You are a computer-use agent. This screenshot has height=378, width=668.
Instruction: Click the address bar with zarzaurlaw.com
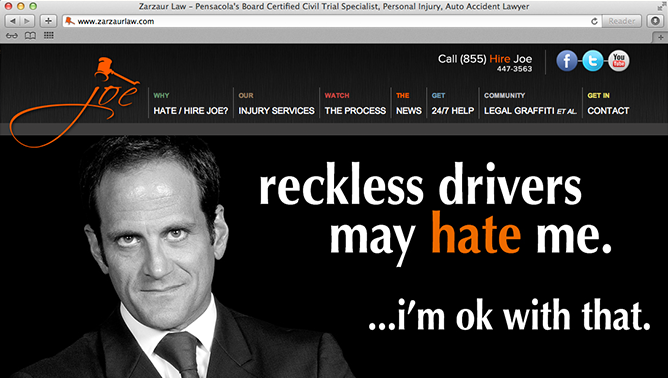[331, 21]
